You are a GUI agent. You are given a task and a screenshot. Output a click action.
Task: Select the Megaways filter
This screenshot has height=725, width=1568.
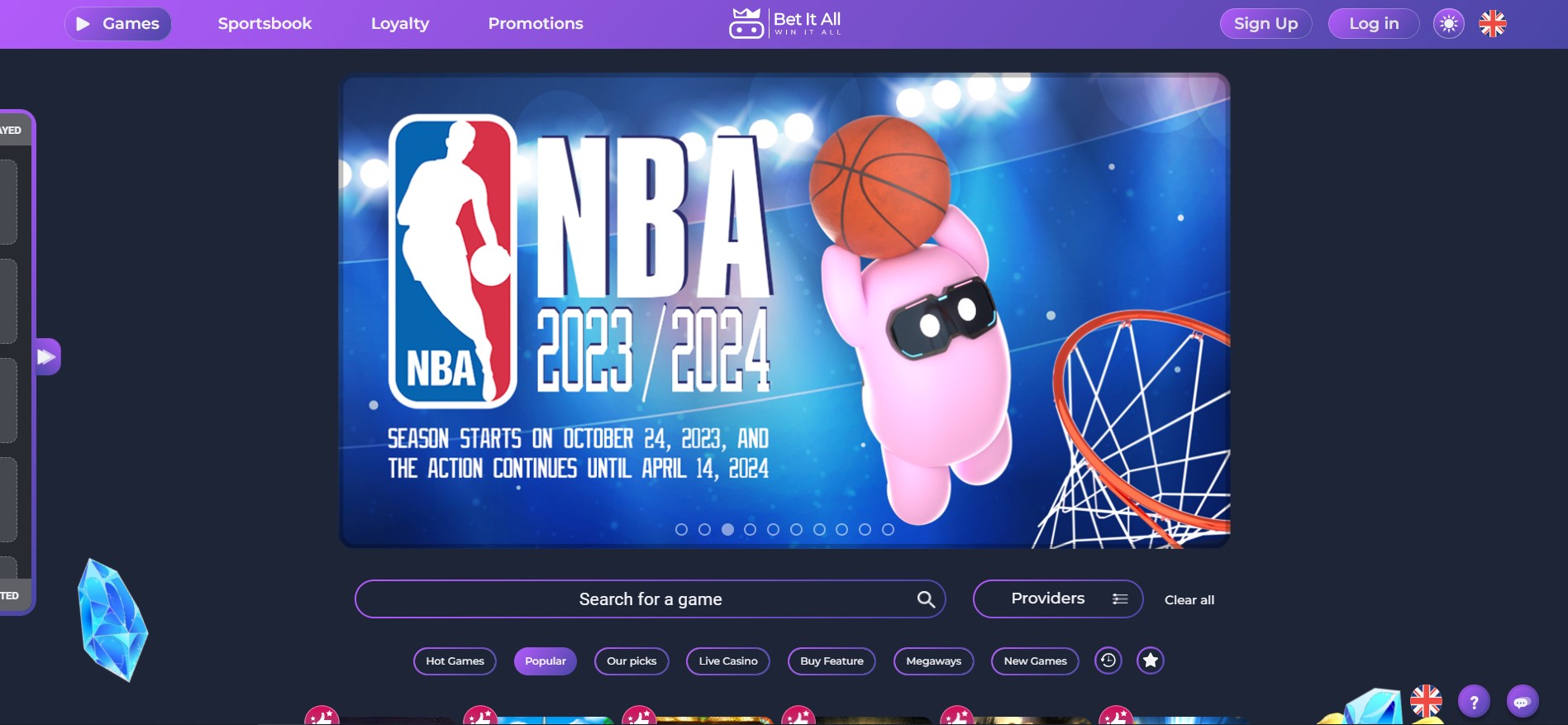click(x=933, y=661)
